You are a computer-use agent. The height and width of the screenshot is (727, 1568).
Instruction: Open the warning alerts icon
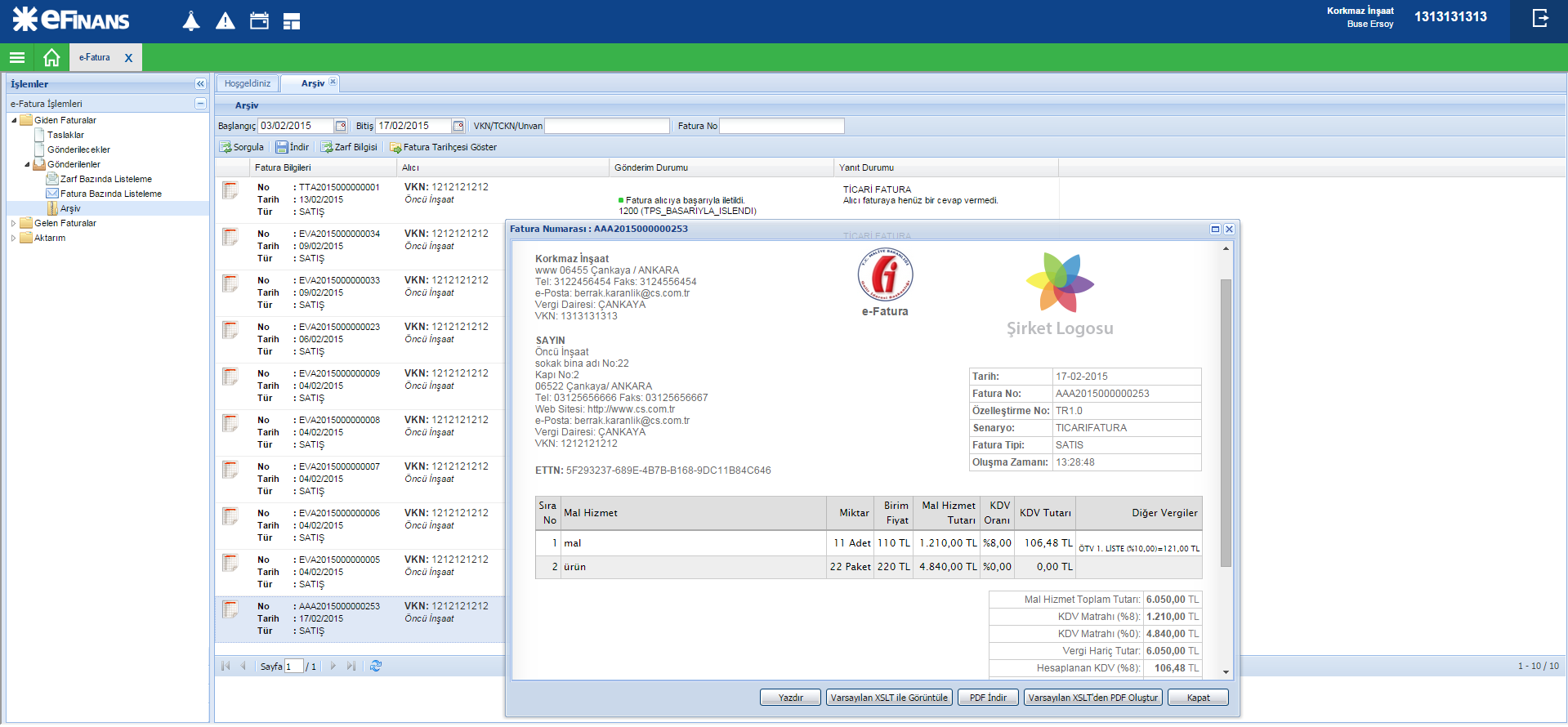226,21
